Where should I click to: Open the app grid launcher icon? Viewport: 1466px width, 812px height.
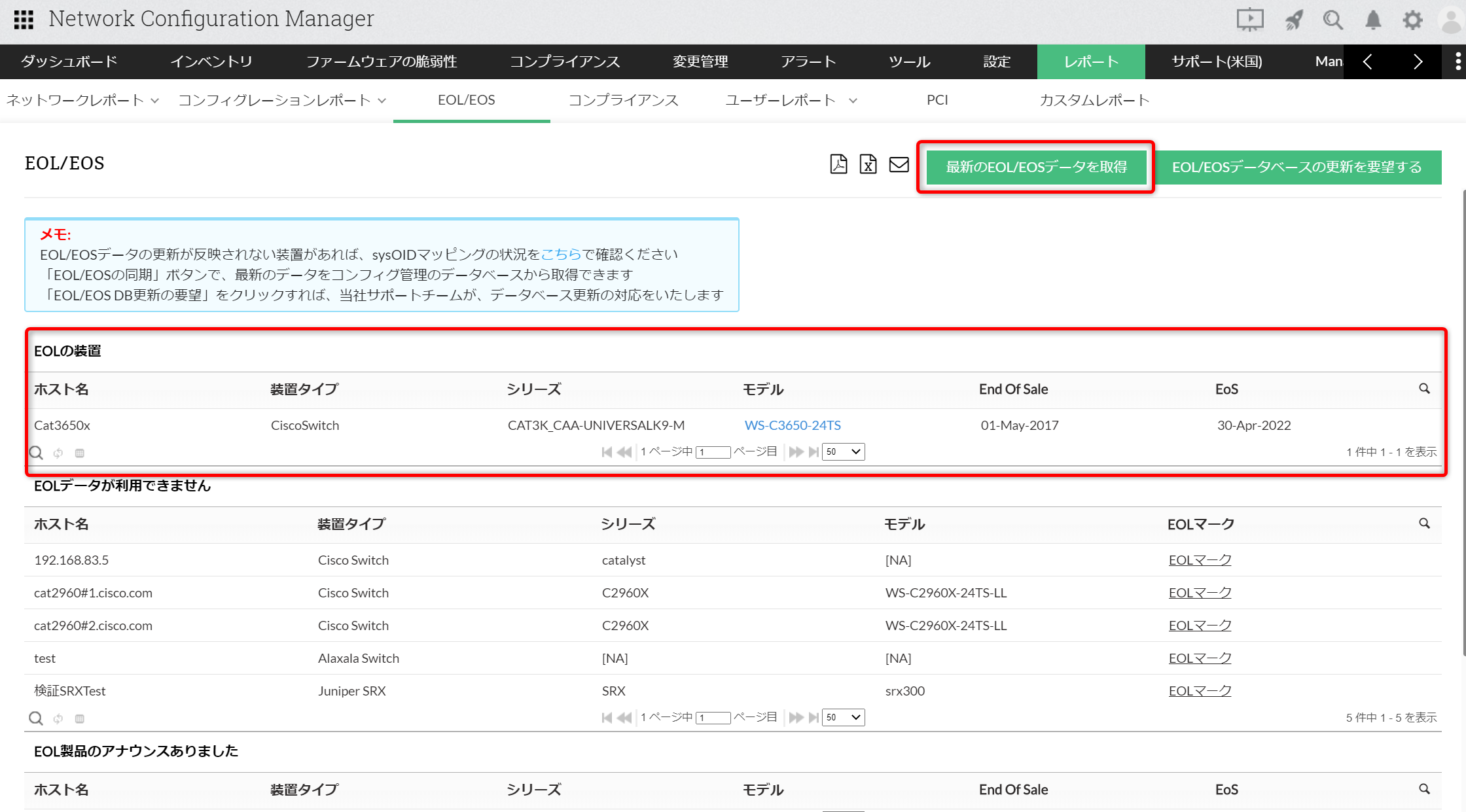pos(24,20)
